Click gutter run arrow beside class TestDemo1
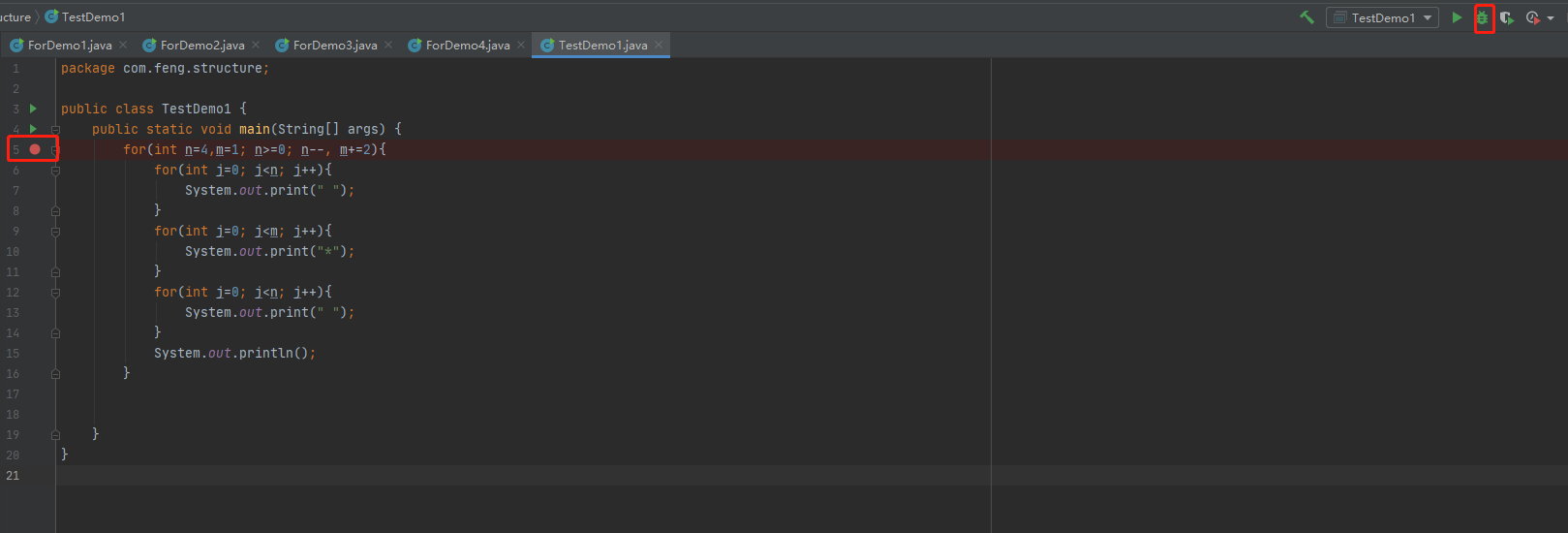The height and width of the screenshot is (533, 1568). point(34,109)
